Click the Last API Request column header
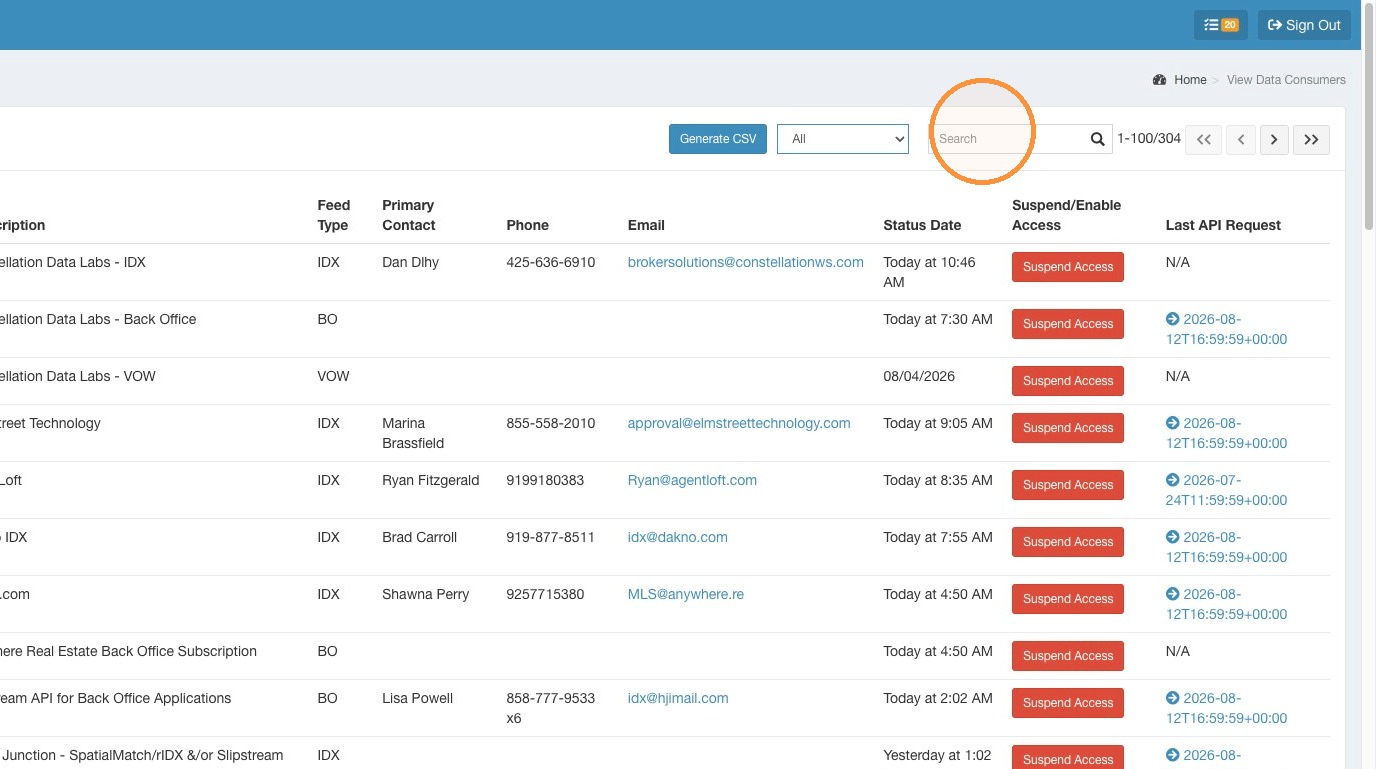Image resolution: width=1376 pixels, height=769 pixels. coord(1223,225)
